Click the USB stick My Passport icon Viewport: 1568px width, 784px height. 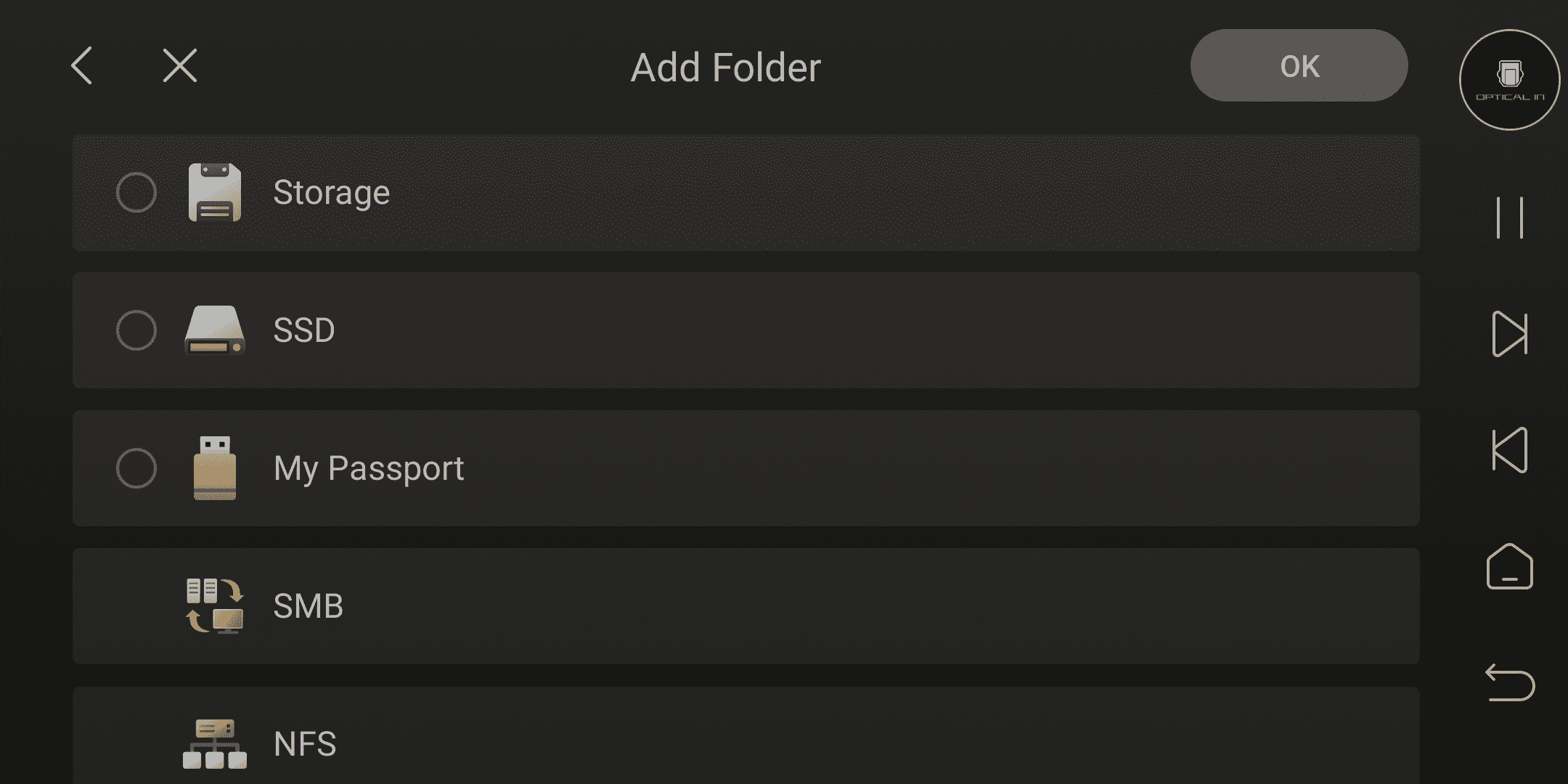(x=215, y=468)
